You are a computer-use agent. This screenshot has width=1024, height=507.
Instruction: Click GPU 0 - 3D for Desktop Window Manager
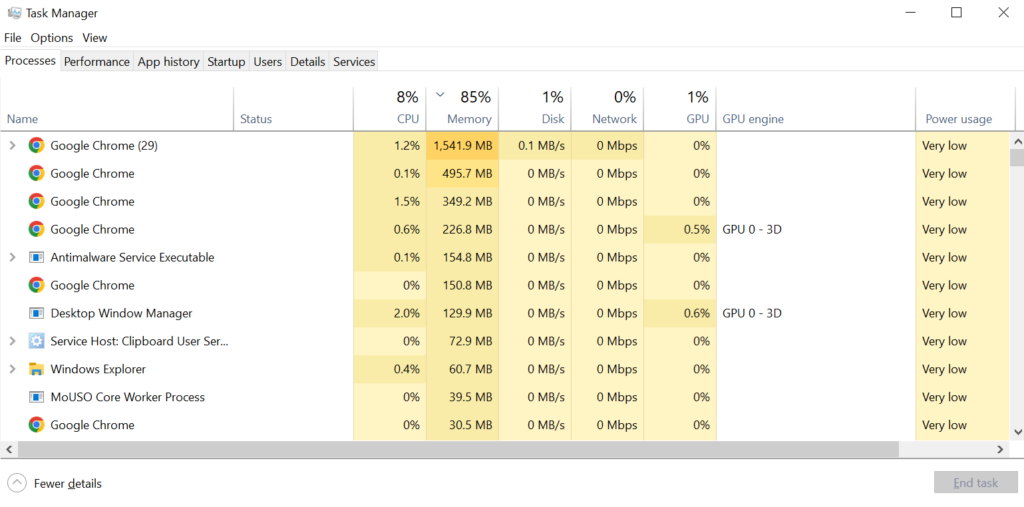pyautogui.click(x=752, y=314)
